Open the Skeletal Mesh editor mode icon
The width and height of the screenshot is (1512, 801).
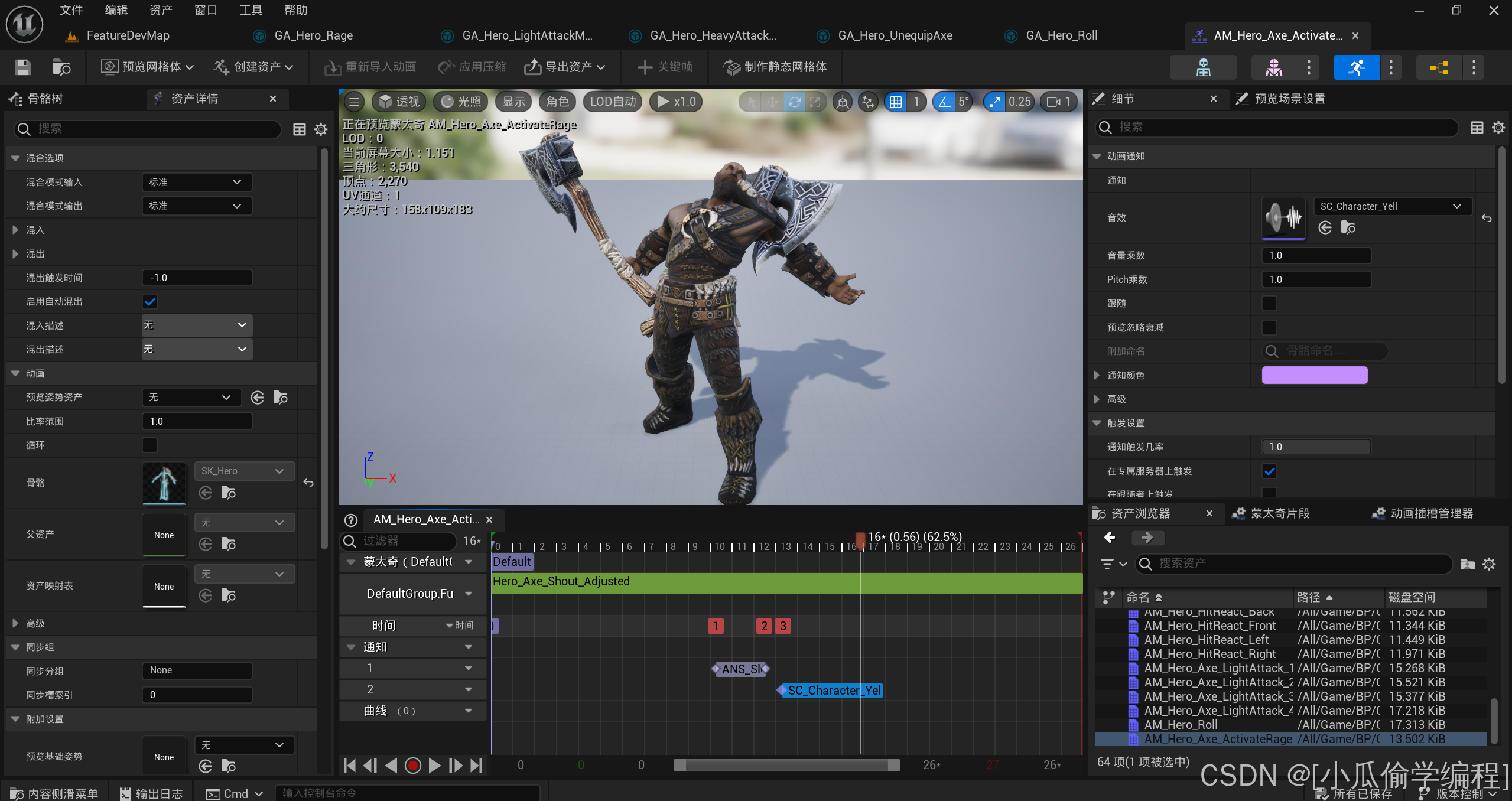coord(1274,67)
